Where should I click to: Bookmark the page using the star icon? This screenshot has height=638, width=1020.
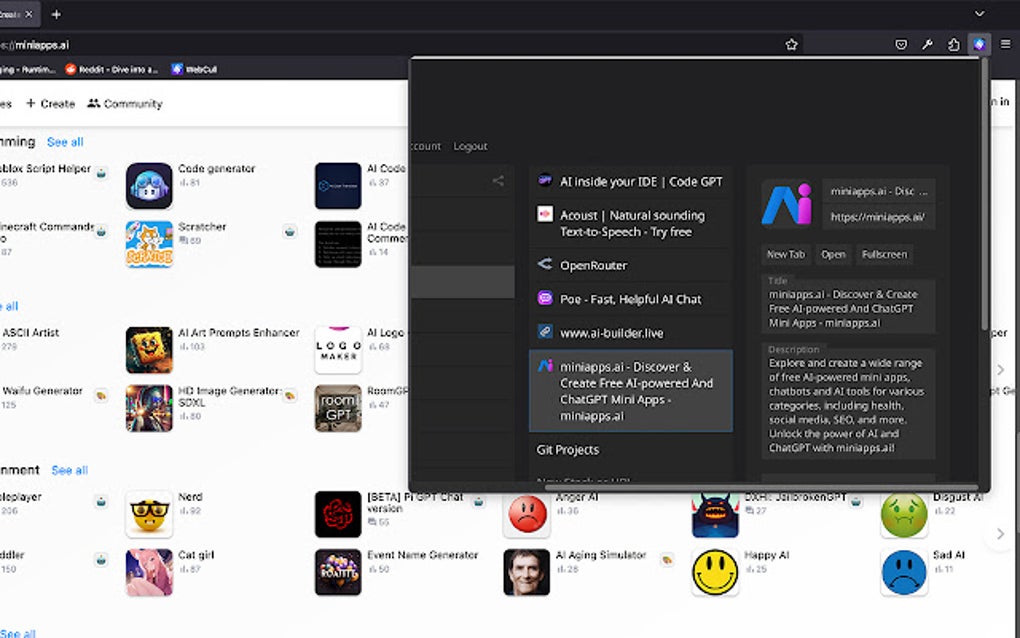[790, 44]
